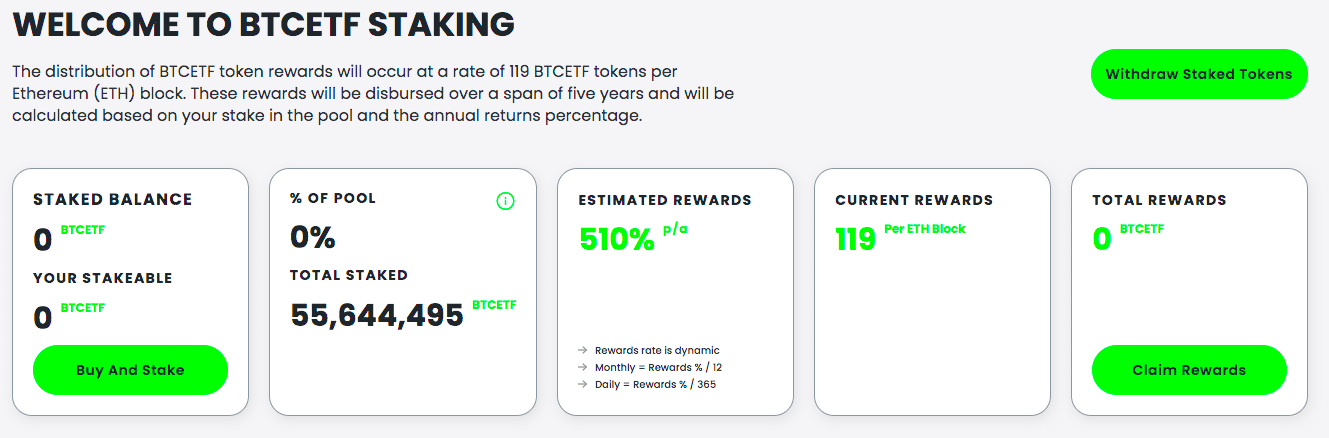Click the 55,644,495 total staked amount
Image resolution: width=1329 pixels, height=438 pixels.
(377, 315)
